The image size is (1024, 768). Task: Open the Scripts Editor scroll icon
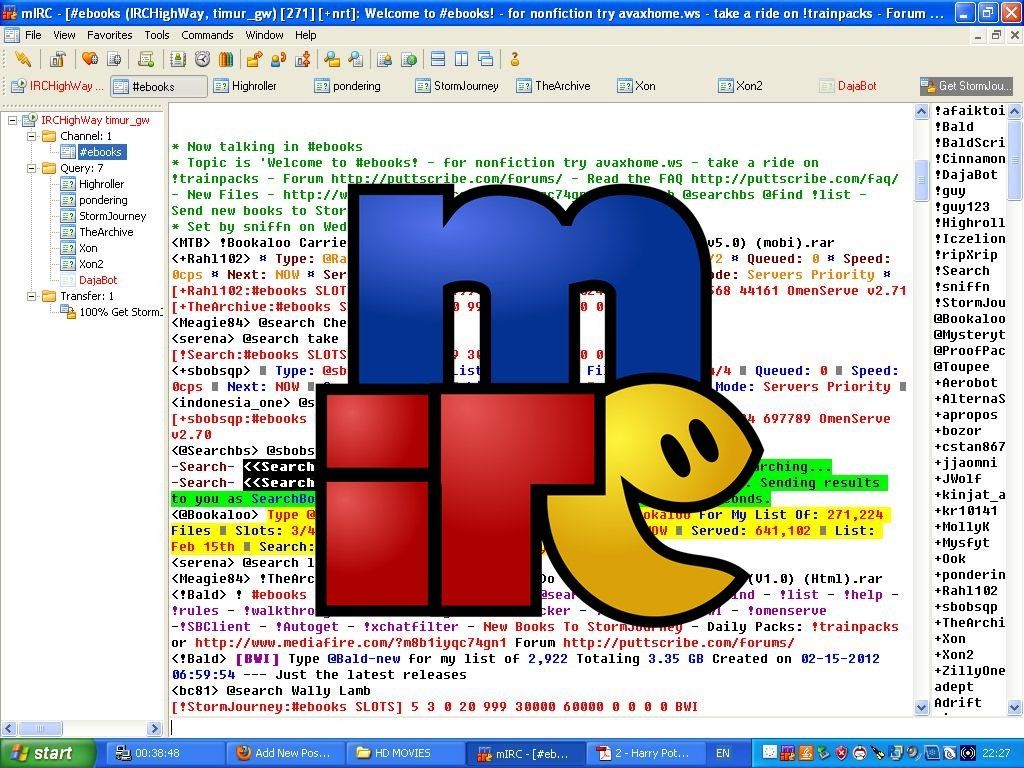tap(146, 59)
